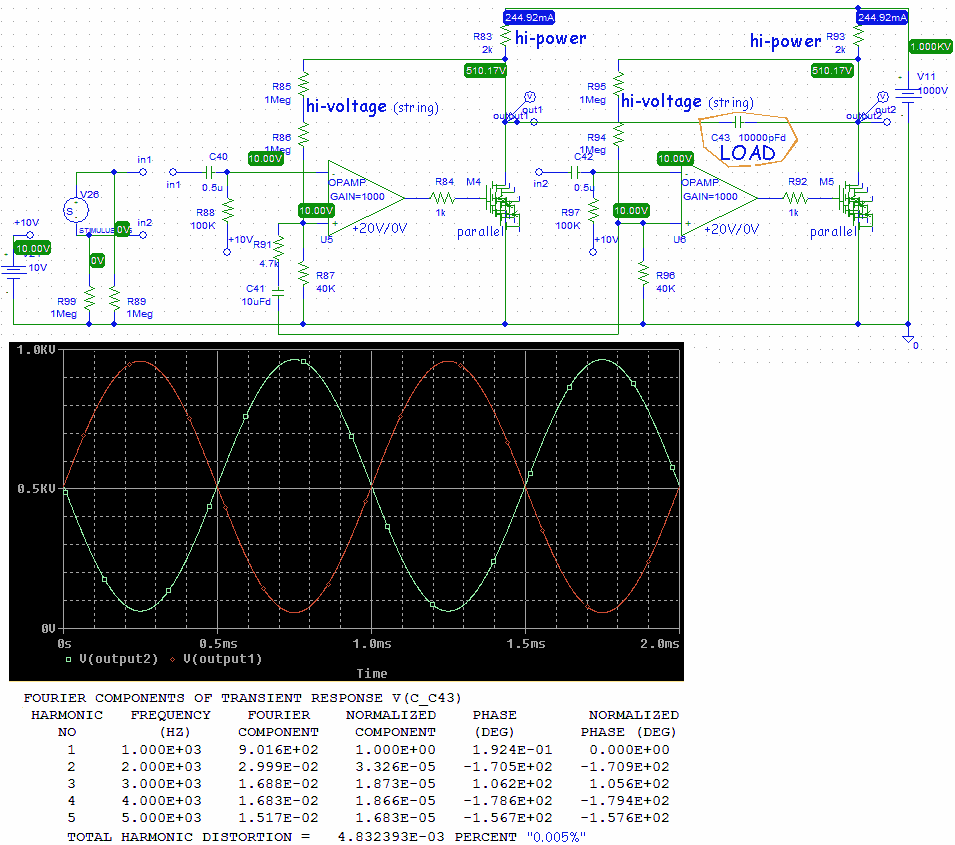Select the R87 40K resistor symbol
This screenshot has width=955, height=845.
[303, 272]
